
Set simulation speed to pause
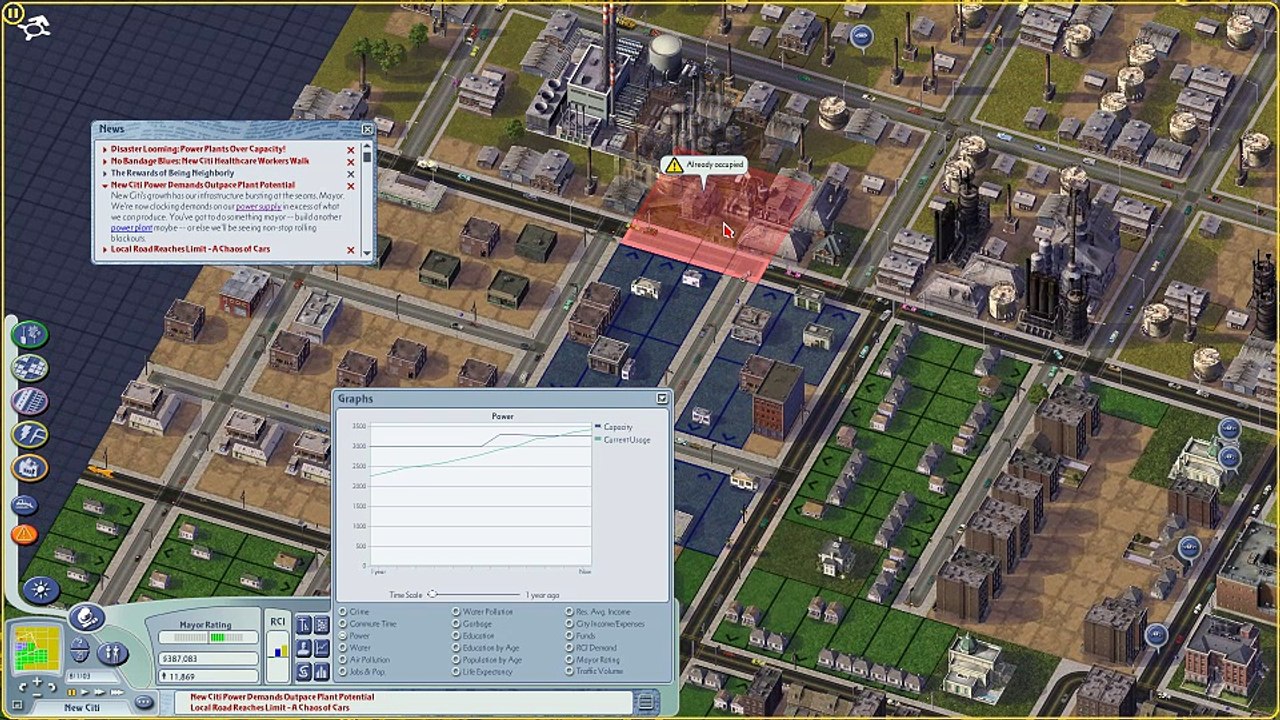(73, 692)
